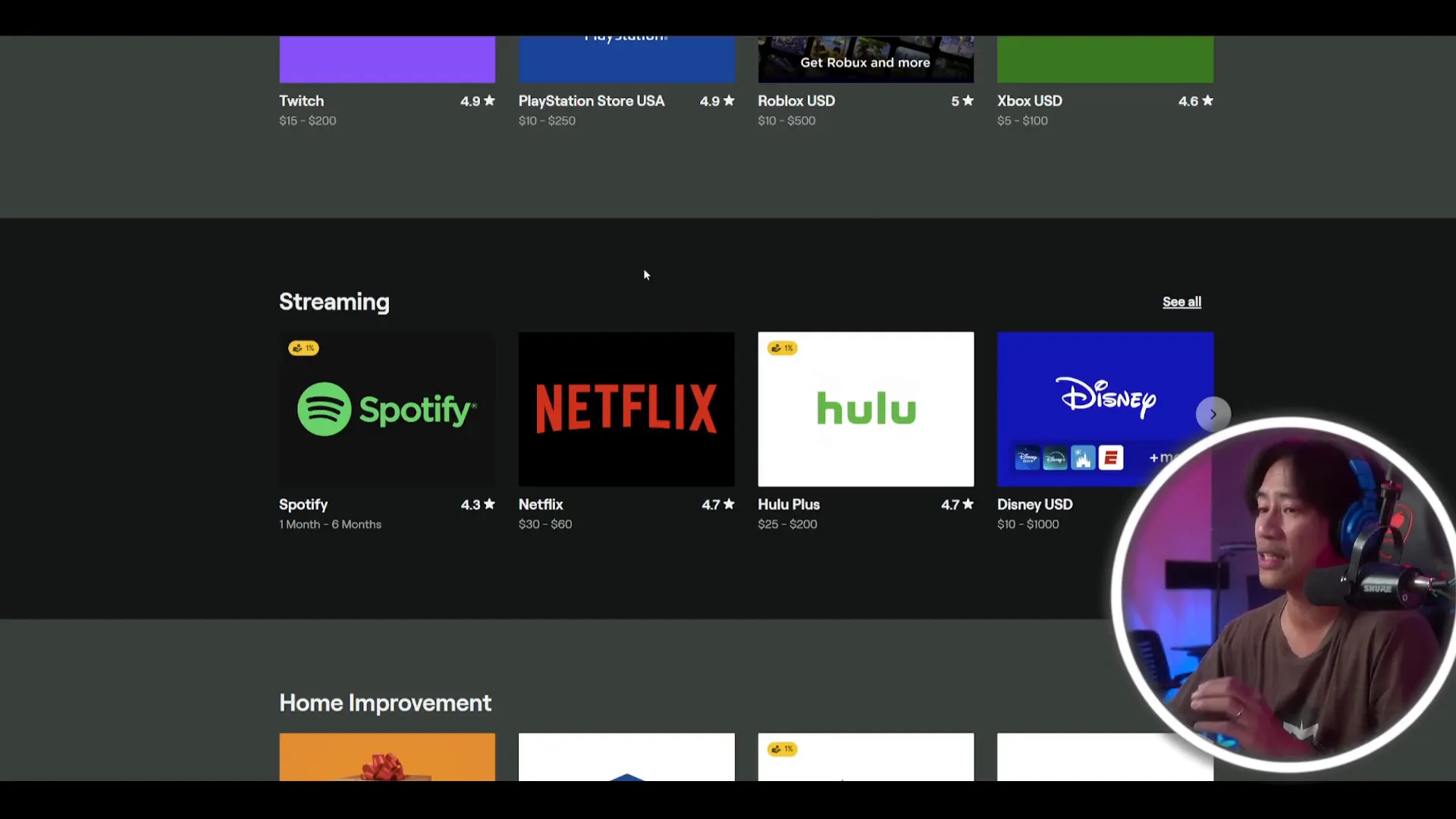Open the Netflix gift card thumbnail
1456x819 pixels.
[x=626, y=409]
